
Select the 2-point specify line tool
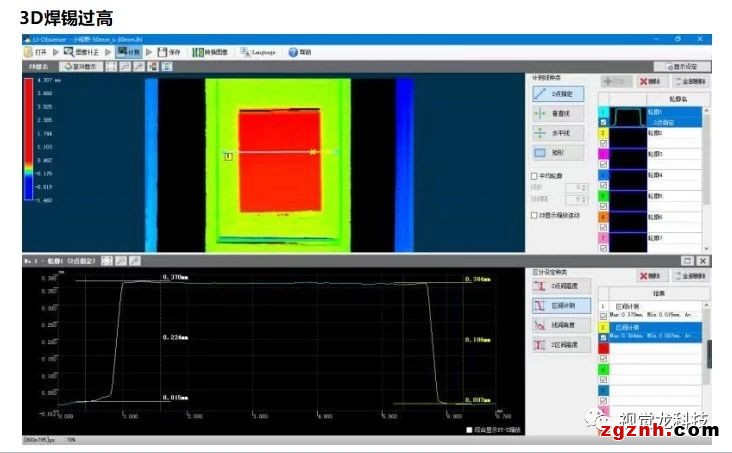click(x=557, y=93)
